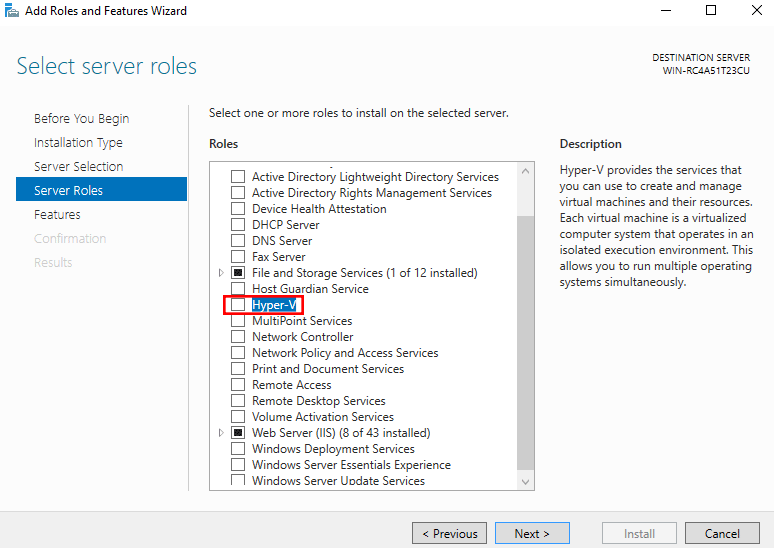Jump to the Features step
The height and width of the screenshot is (548, 774).
tap(57, 215)
